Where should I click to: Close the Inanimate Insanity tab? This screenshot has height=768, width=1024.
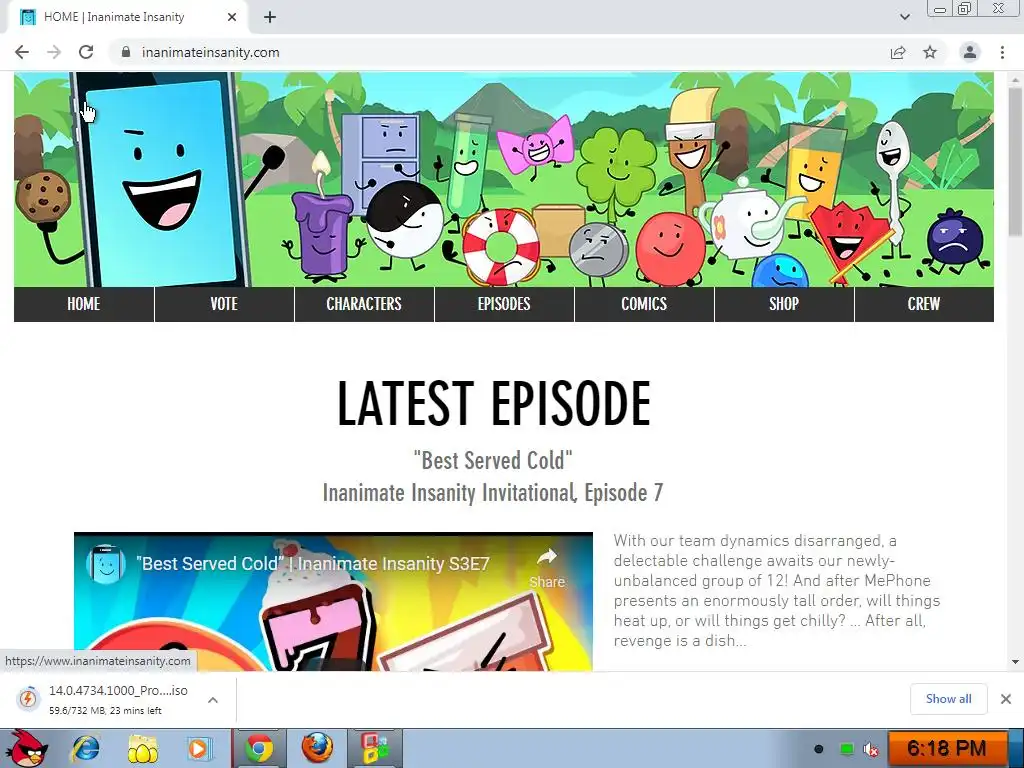232,17
